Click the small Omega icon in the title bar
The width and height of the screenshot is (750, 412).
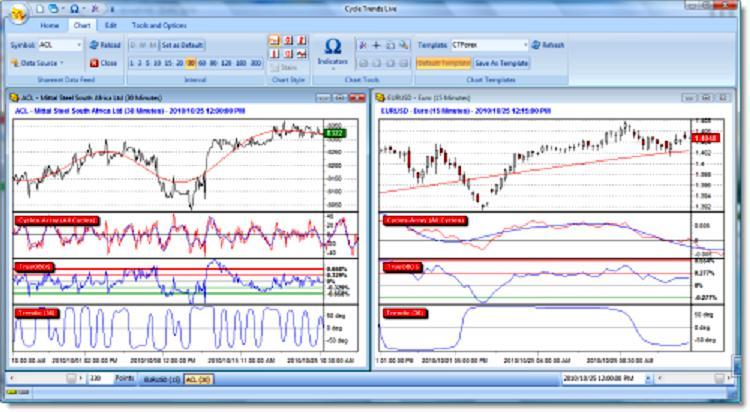click(x=74, y=9)
